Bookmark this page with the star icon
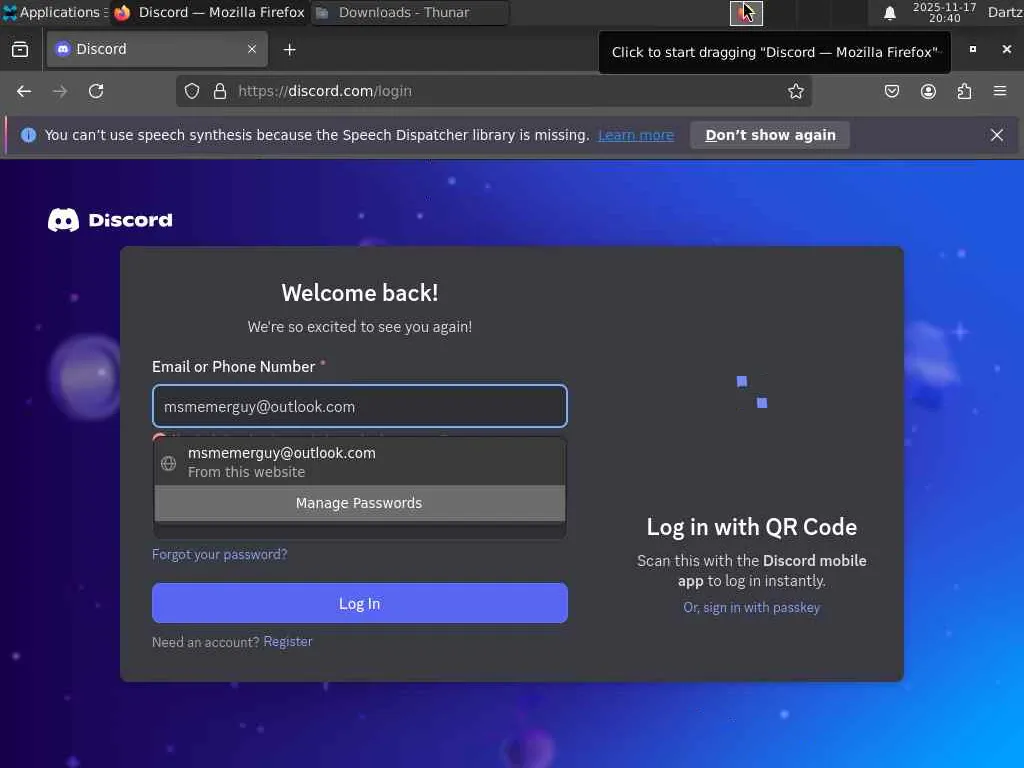Image resolution: width=1024 pixels, height=768 pixels. 795,91
